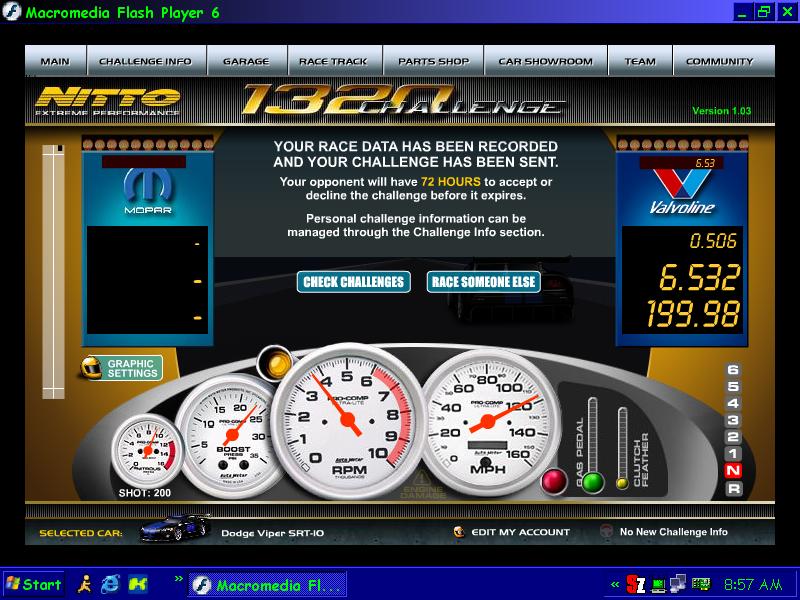Click the Nitto Extreme Performance logo
The height and width of the screenshot is (600, 800).
click(107, 101)
